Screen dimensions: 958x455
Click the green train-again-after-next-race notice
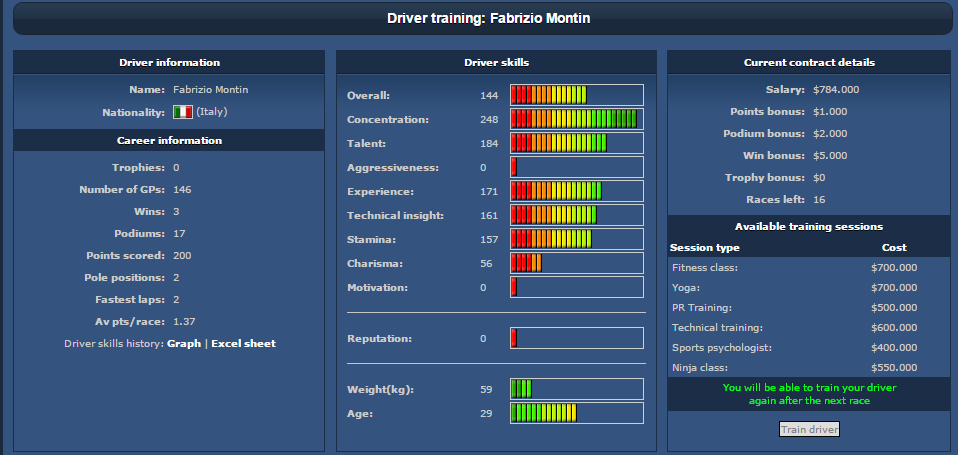tap(810, 394)
